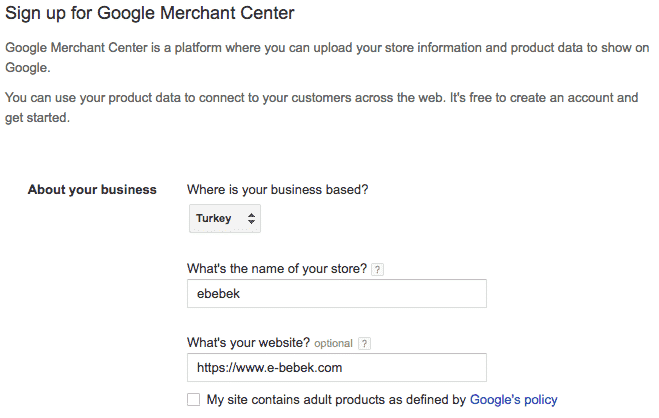Click the 'About your business' section heading
The height and width of the screenshot is (418, 659).
coord(92,189)
